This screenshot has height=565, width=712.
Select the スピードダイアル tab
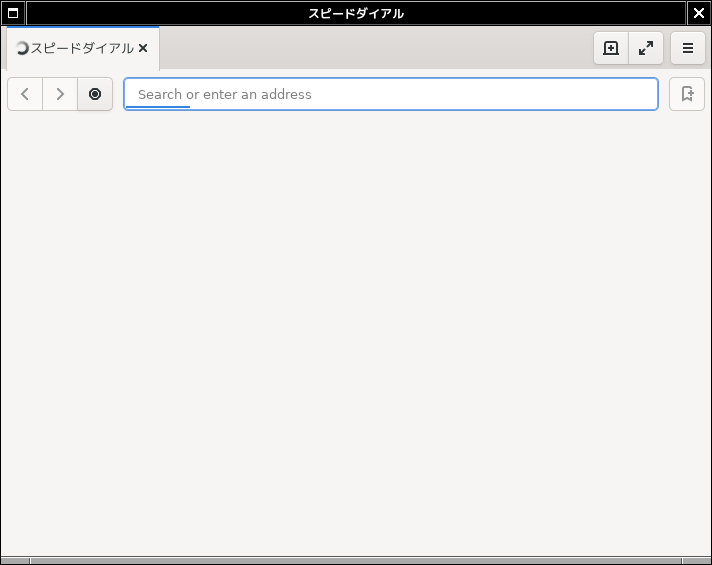(83, 48)
